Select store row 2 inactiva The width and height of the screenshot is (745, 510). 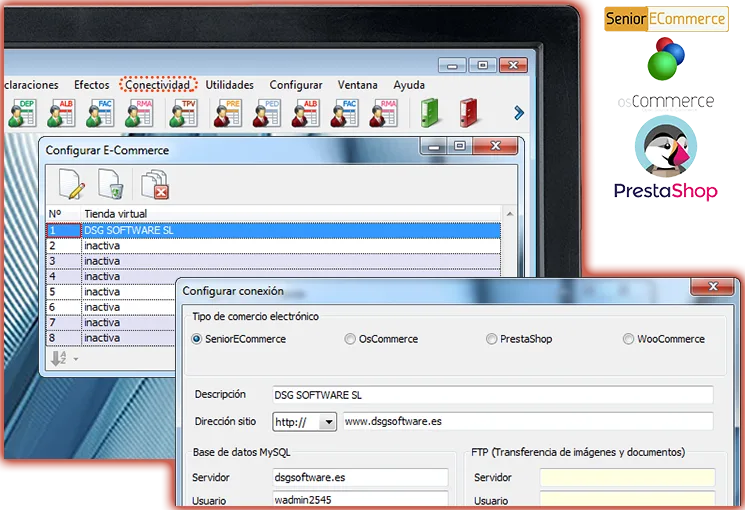click(x=273, y=246)
